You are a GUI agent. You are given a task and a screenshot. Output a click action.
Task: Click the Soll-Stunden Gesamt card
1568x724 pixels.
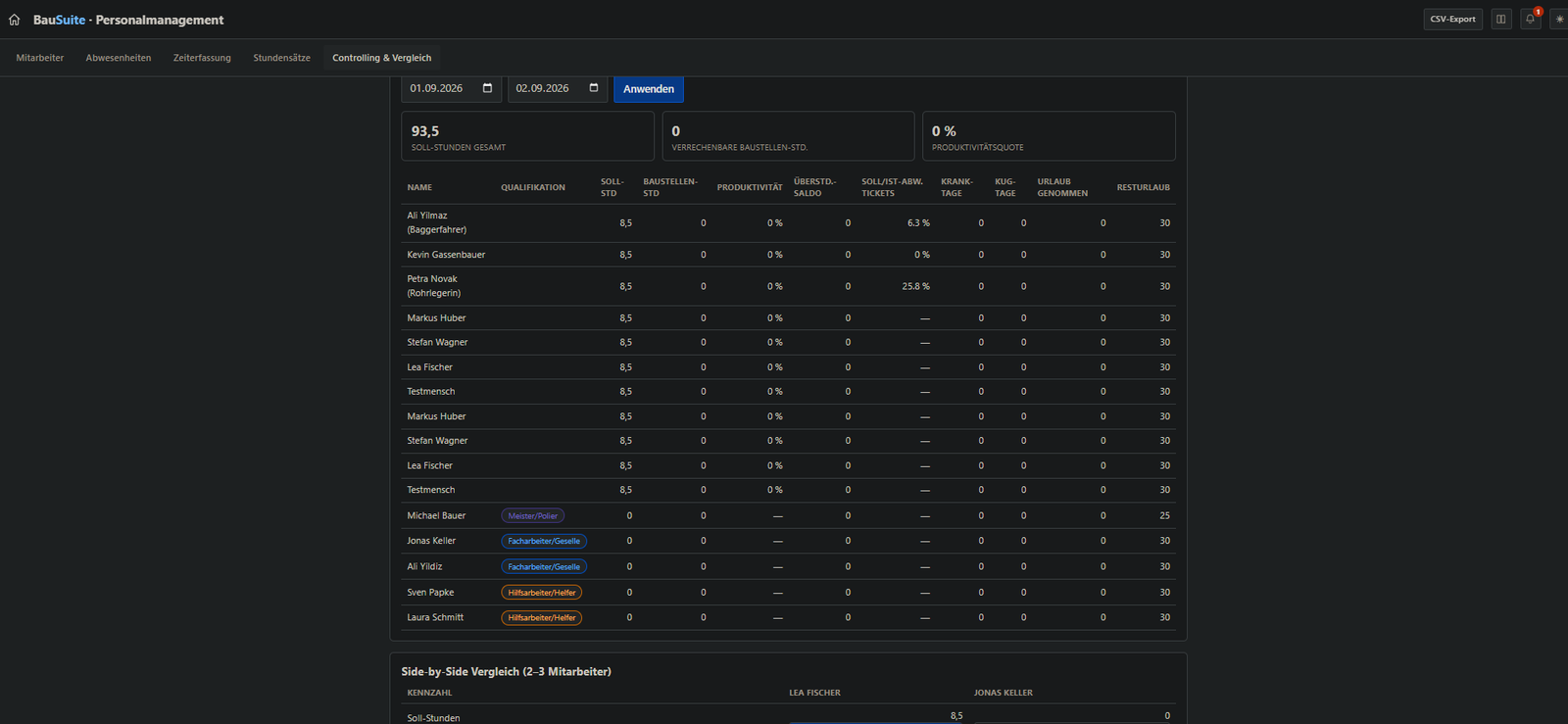527,136
